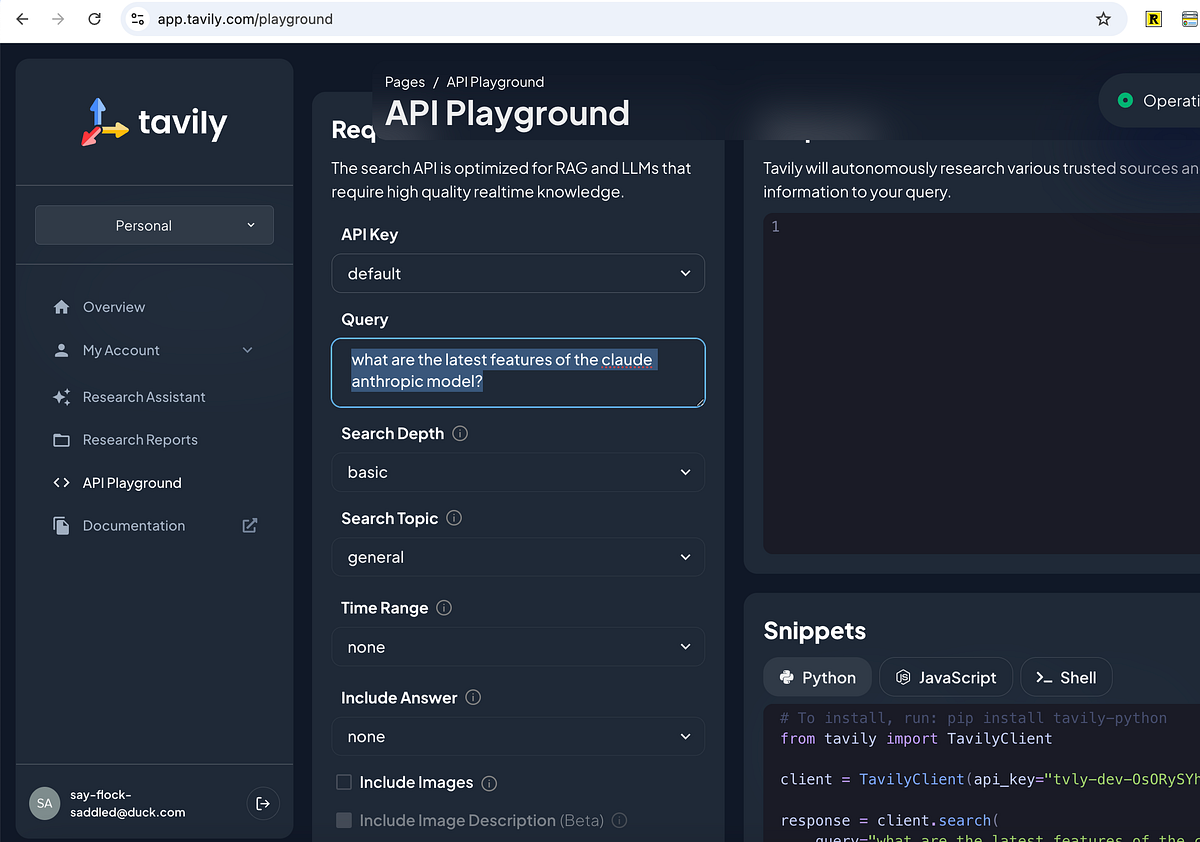Click the Time Range info icon
The height and width of the screenshot is (842, 1200).
tap(446, 608)
